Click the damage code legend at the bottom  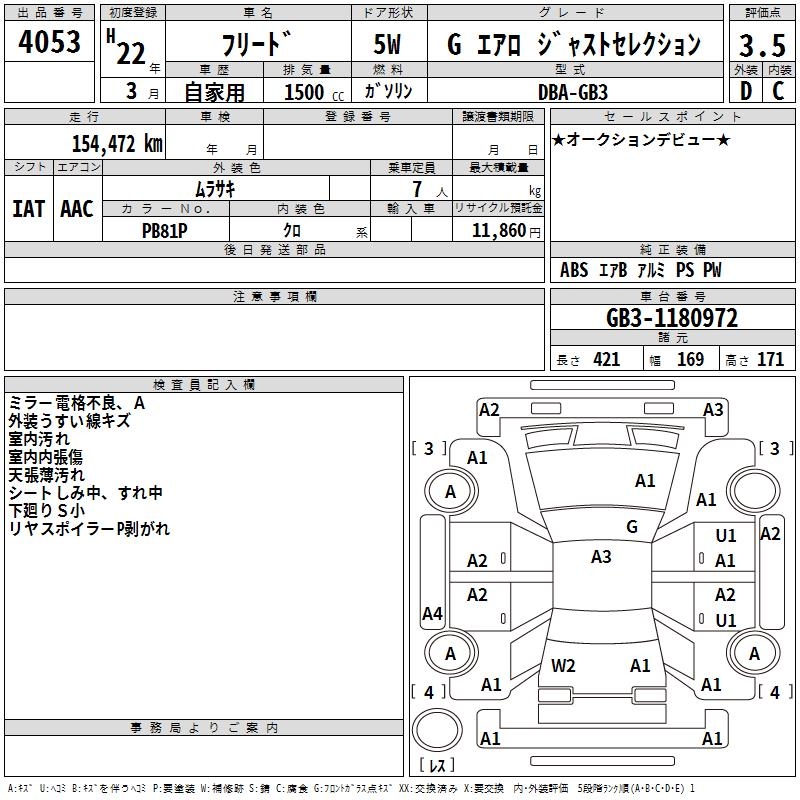(x=351, y=789)
